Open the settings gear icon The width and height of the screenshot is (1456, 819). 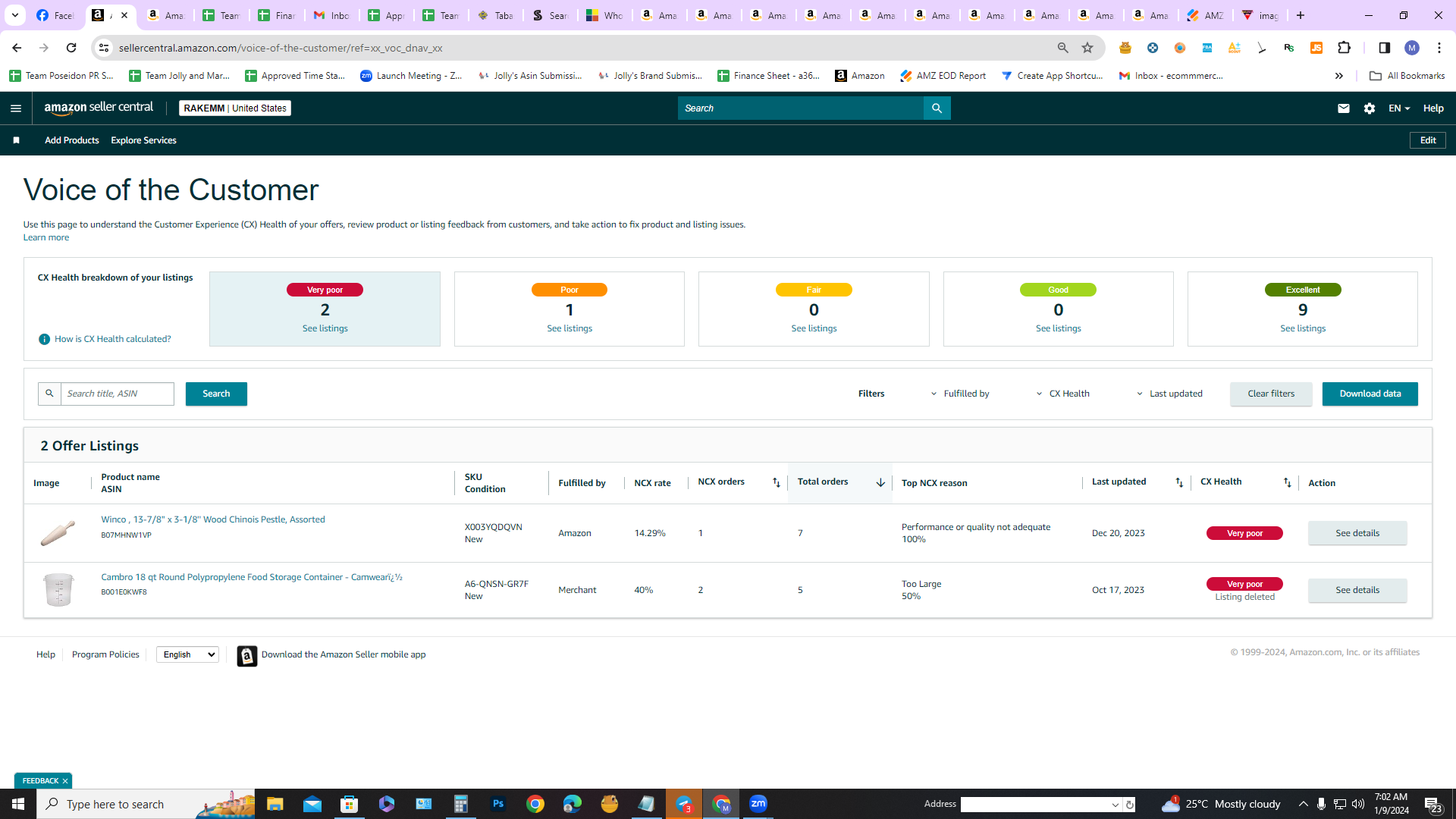(x=1369, y=108)
